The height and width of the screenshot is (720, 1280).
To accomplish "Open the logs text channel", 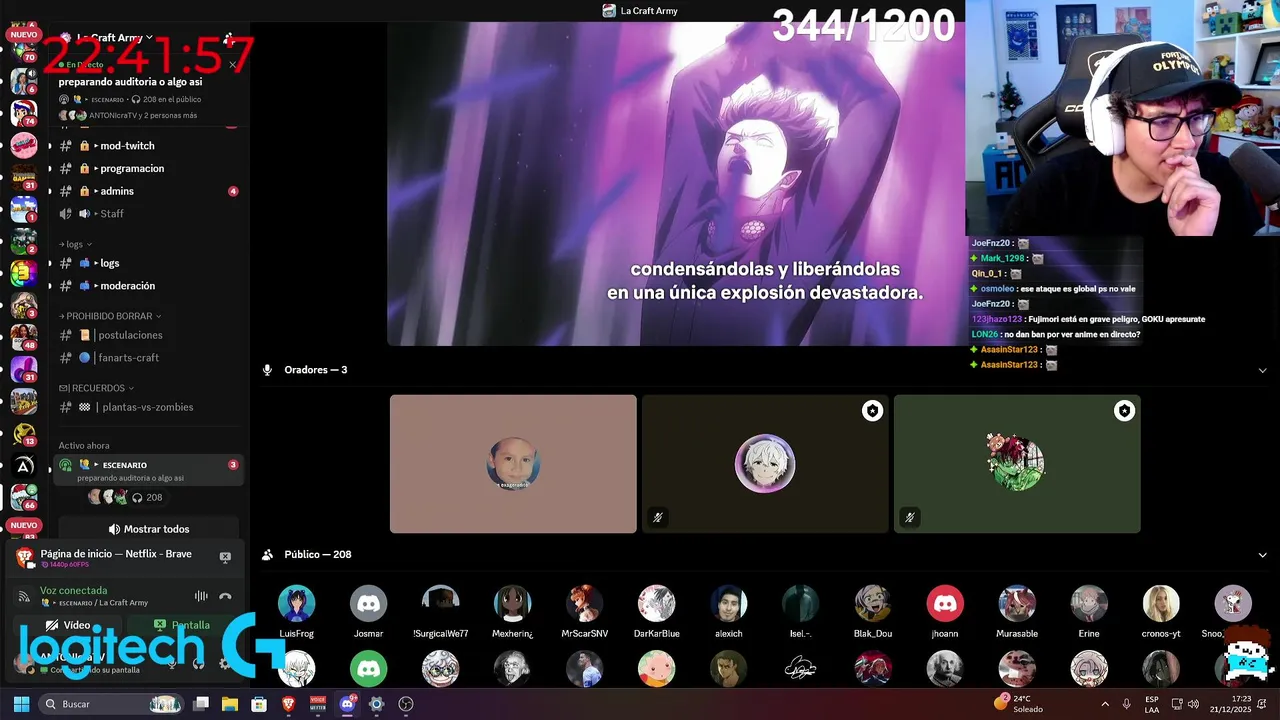I will coord(146,263).
